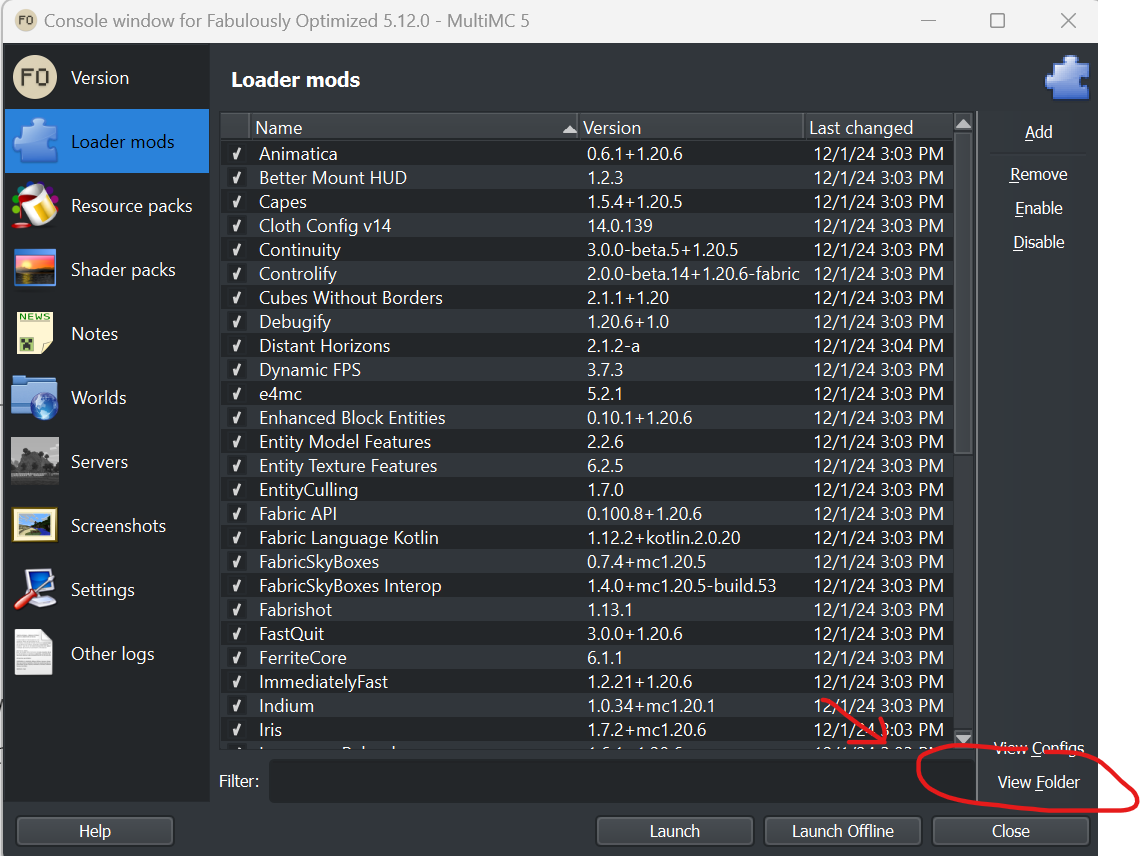Select the Fabric API mod name
Viewport: 1142px width, 856px height.
298,514
